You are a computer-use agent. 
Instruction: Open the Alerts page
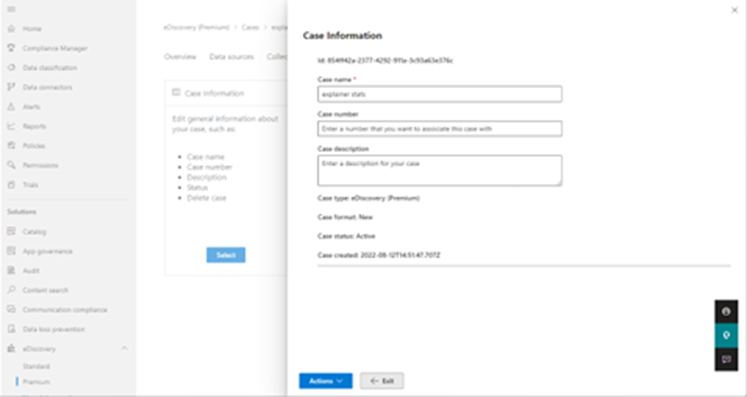click(x=31, y=107)
